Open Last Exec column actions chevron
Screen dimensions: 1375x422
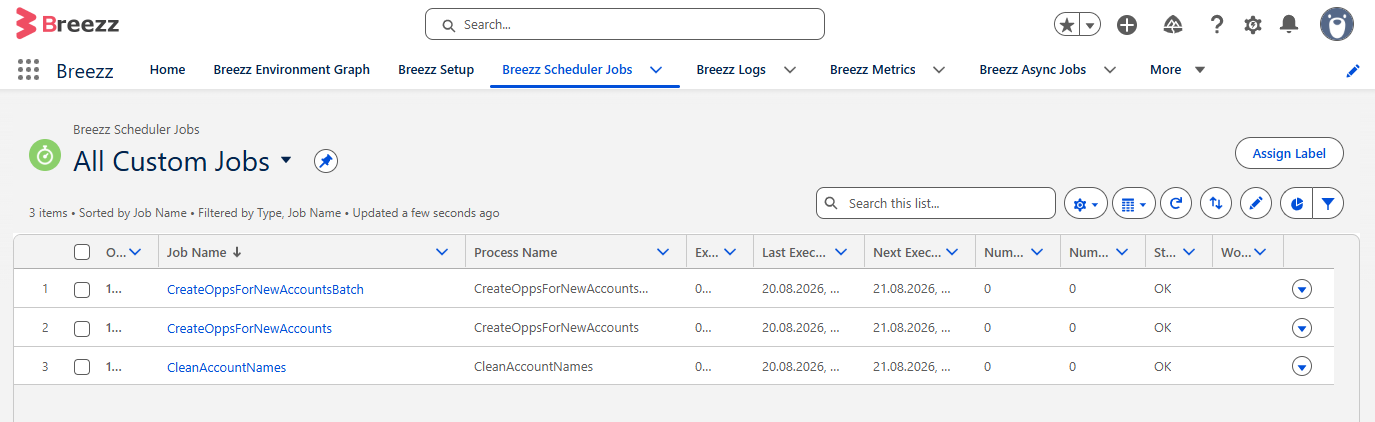841,252
